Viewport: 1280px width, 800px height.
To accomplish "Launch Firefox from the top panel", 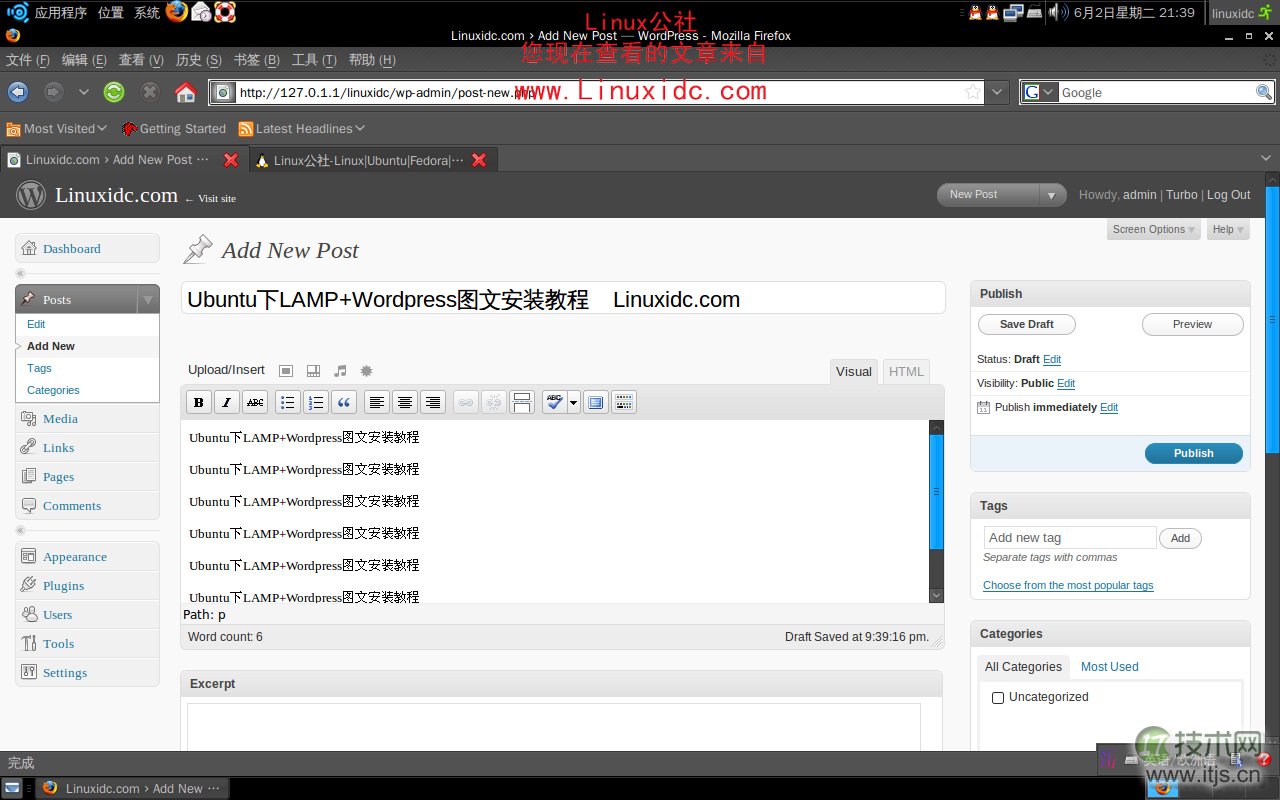I will click(177, 12).
